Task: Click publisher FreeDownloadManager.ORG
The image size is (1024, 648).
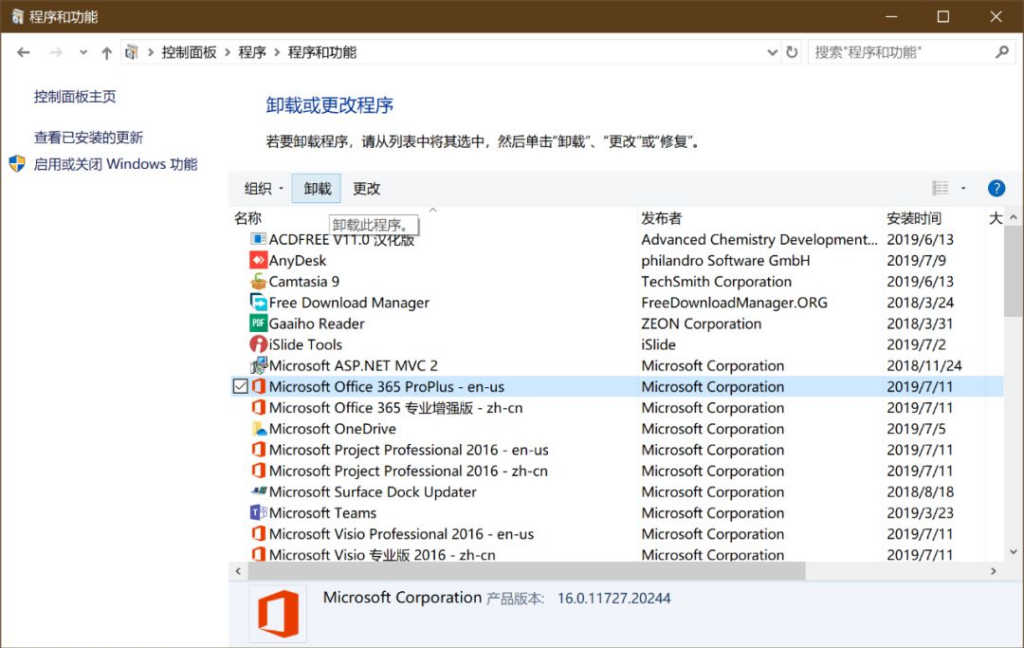Action: [x=734, y=302]
